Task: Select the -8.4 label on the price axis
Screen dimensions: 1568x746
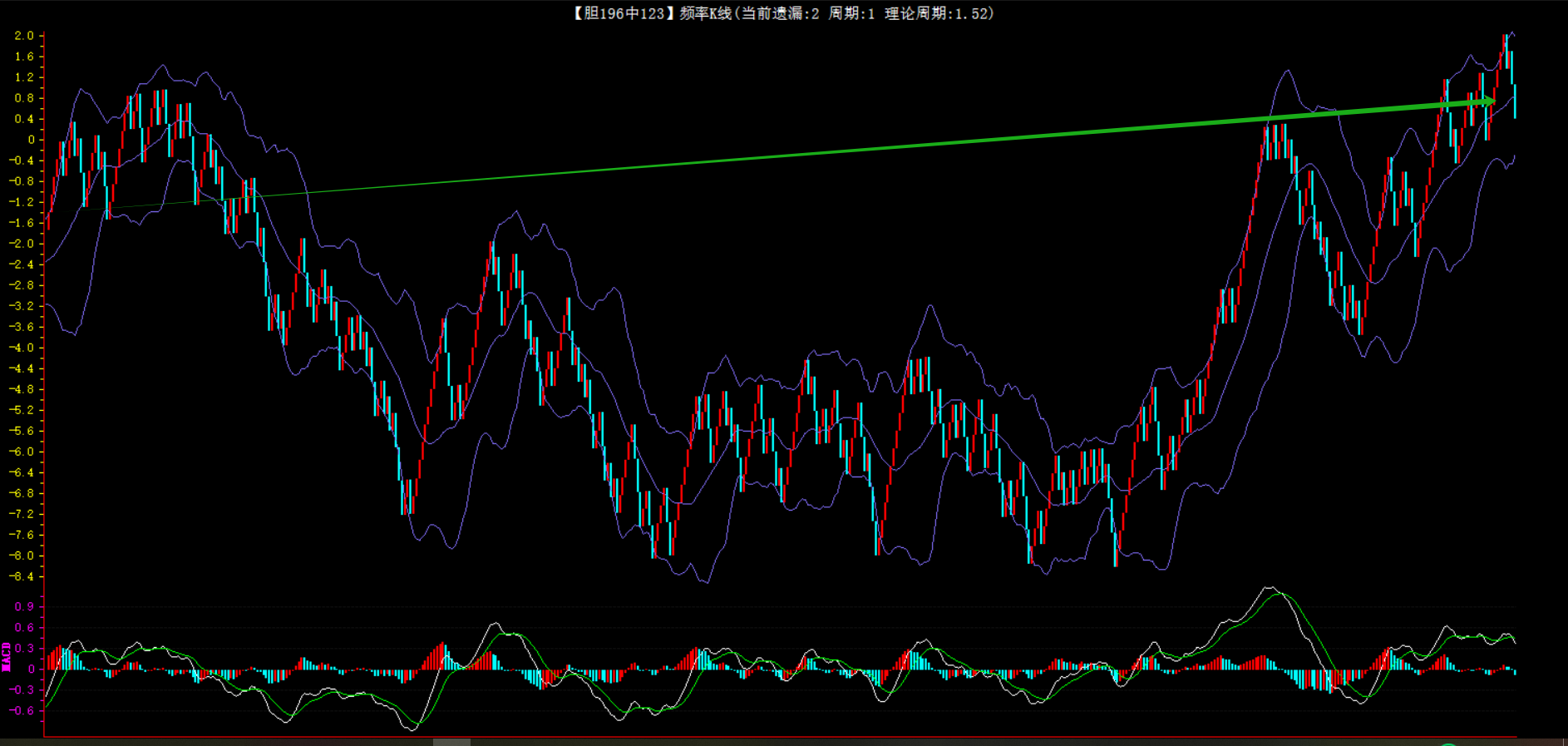Action: (x=22, y=576)
